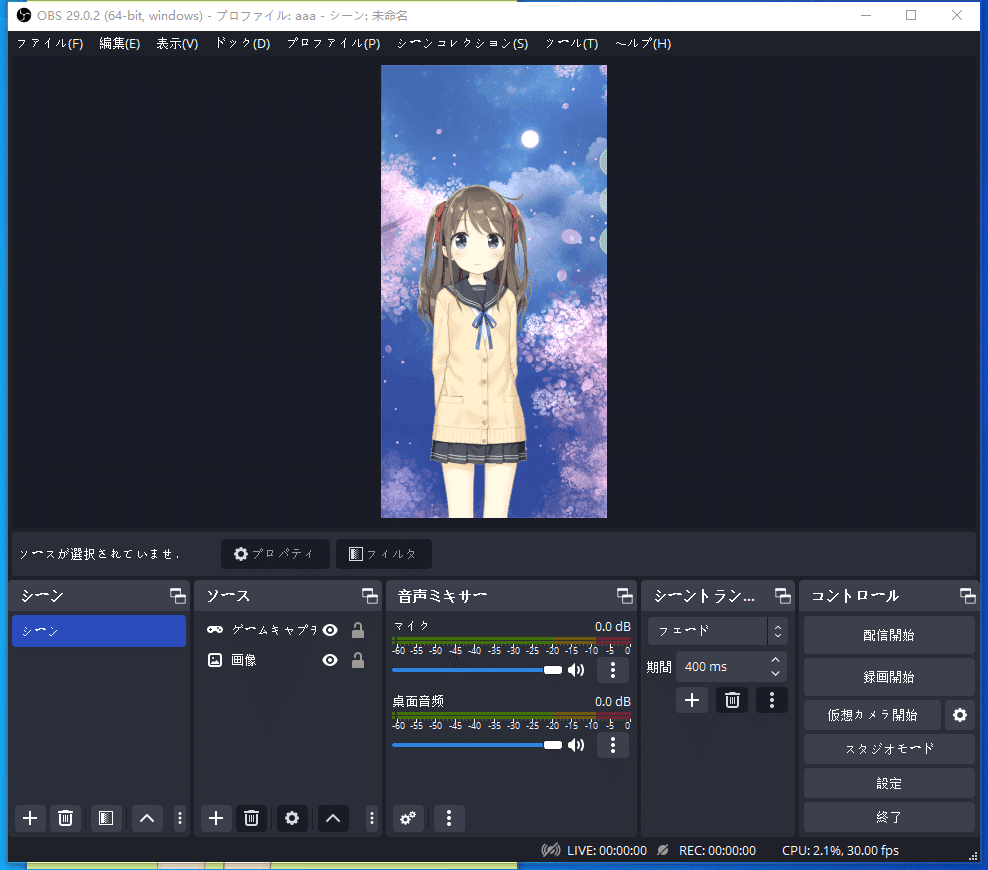Open the 編集(E) menu

tap(120, 43)
